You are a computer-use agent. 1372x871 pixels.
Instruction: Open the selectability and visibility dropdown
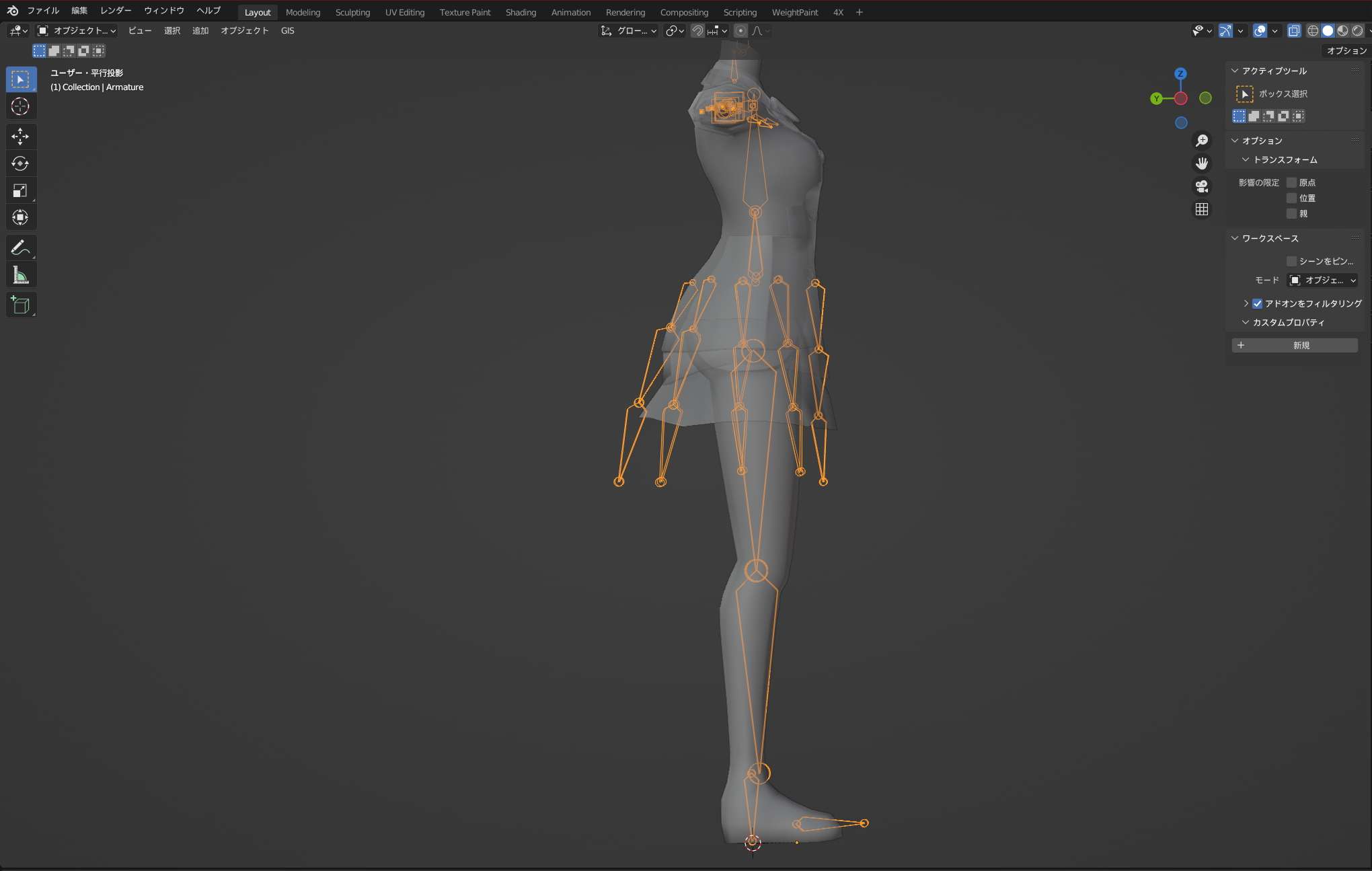(1202, 30)
